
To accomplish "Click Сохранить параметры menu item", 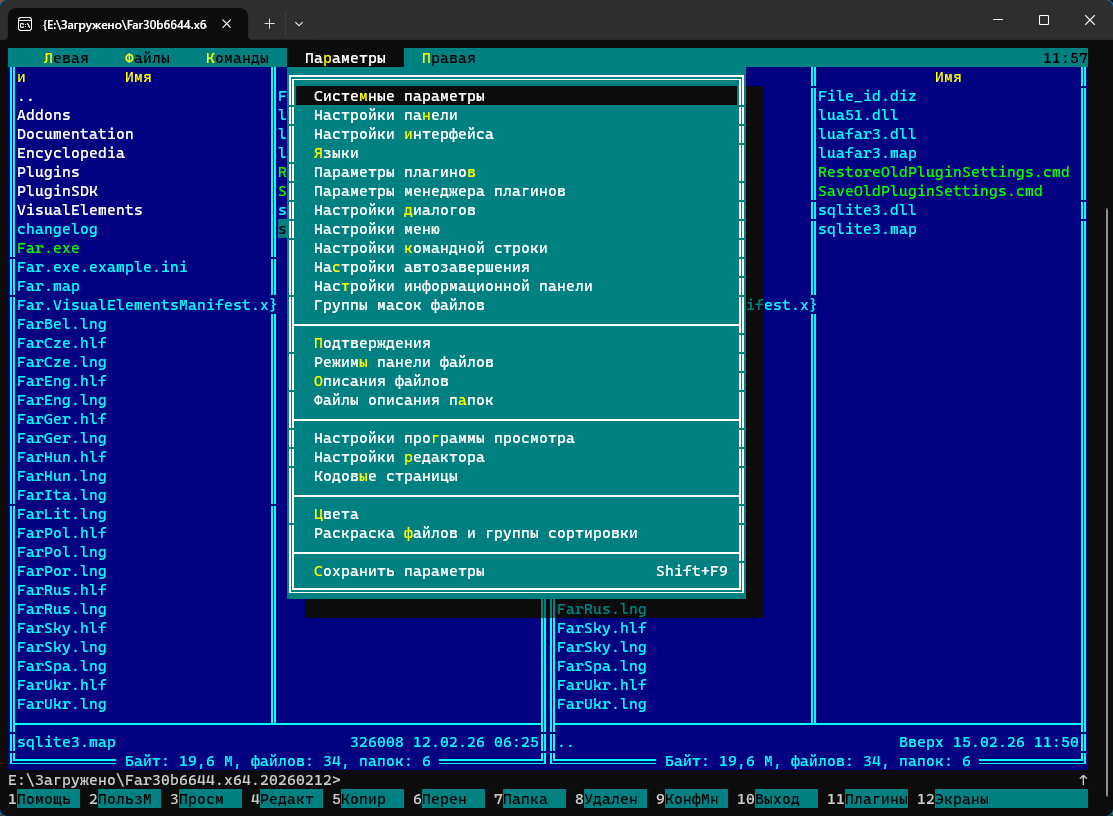I will [399, 571].
